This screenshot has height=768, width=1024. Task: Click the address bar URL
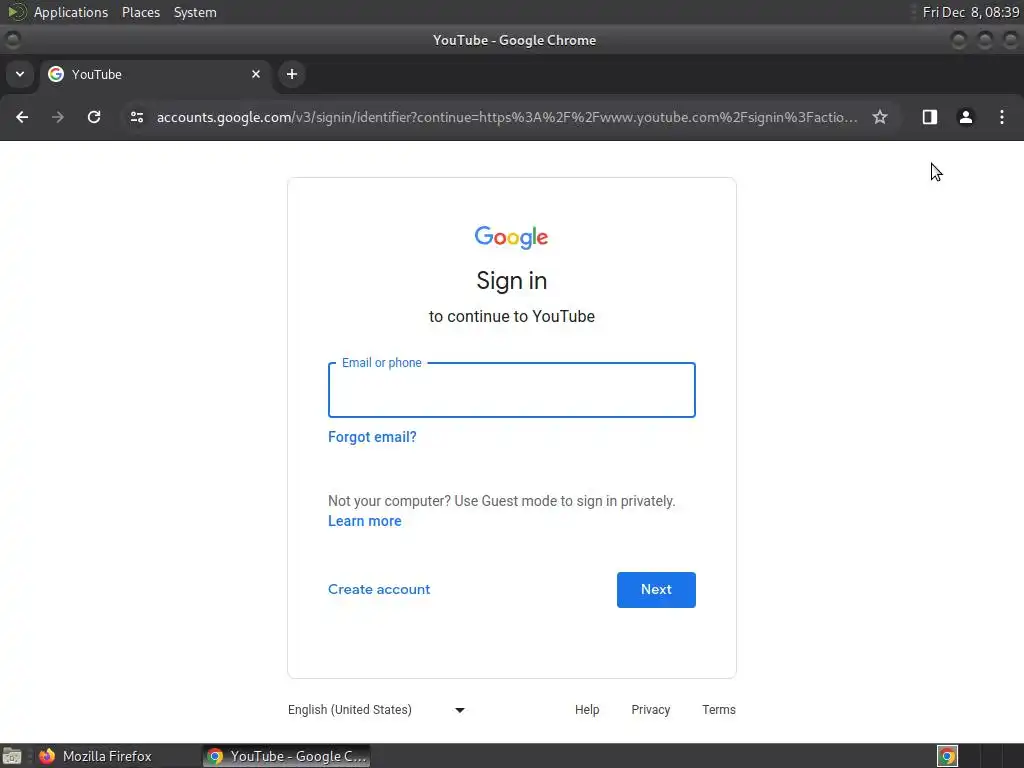507,117
